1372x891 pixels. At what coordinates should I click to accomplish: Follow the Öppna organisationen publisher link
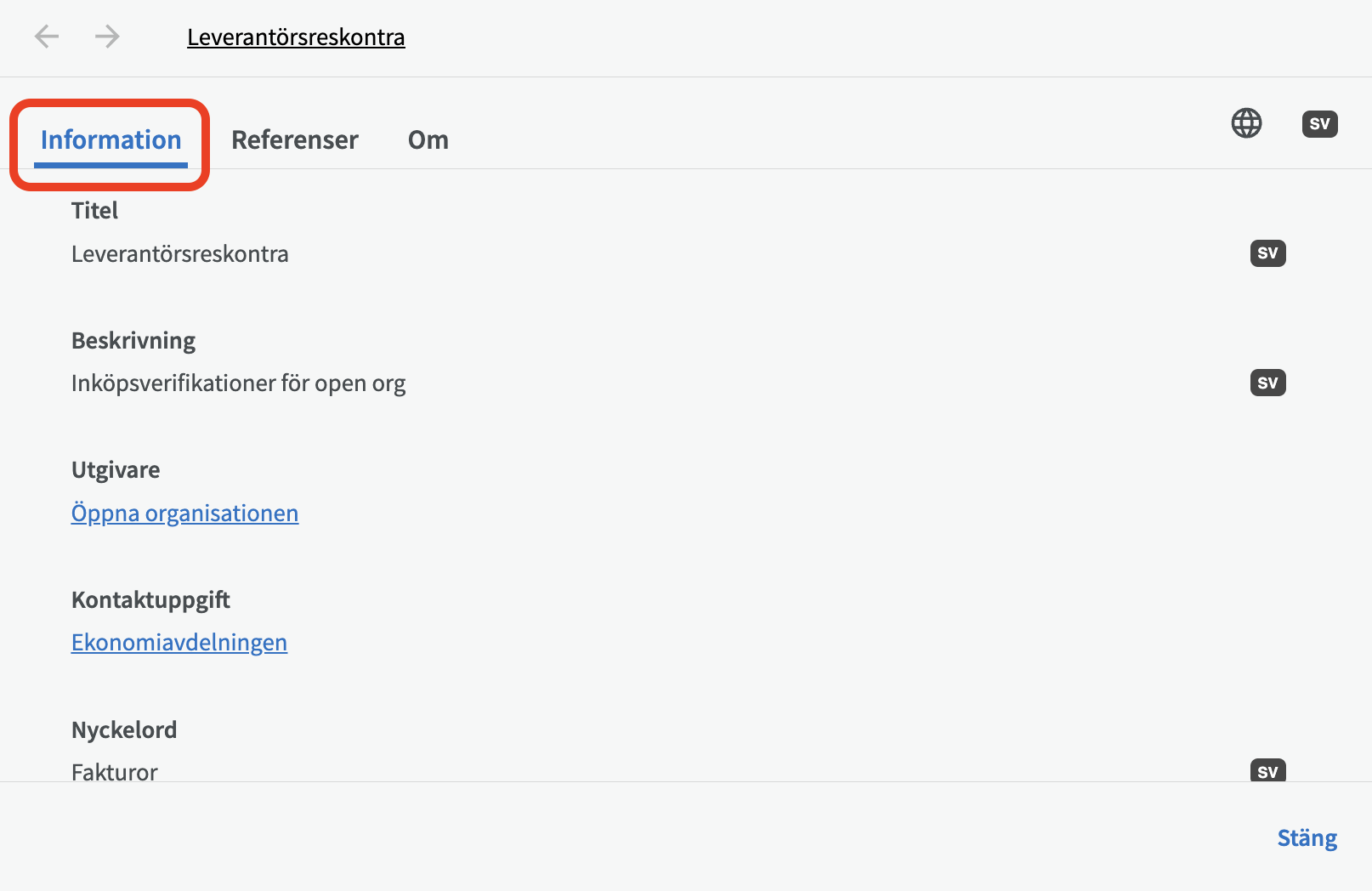pyautogui.click(x=184, y=514)
